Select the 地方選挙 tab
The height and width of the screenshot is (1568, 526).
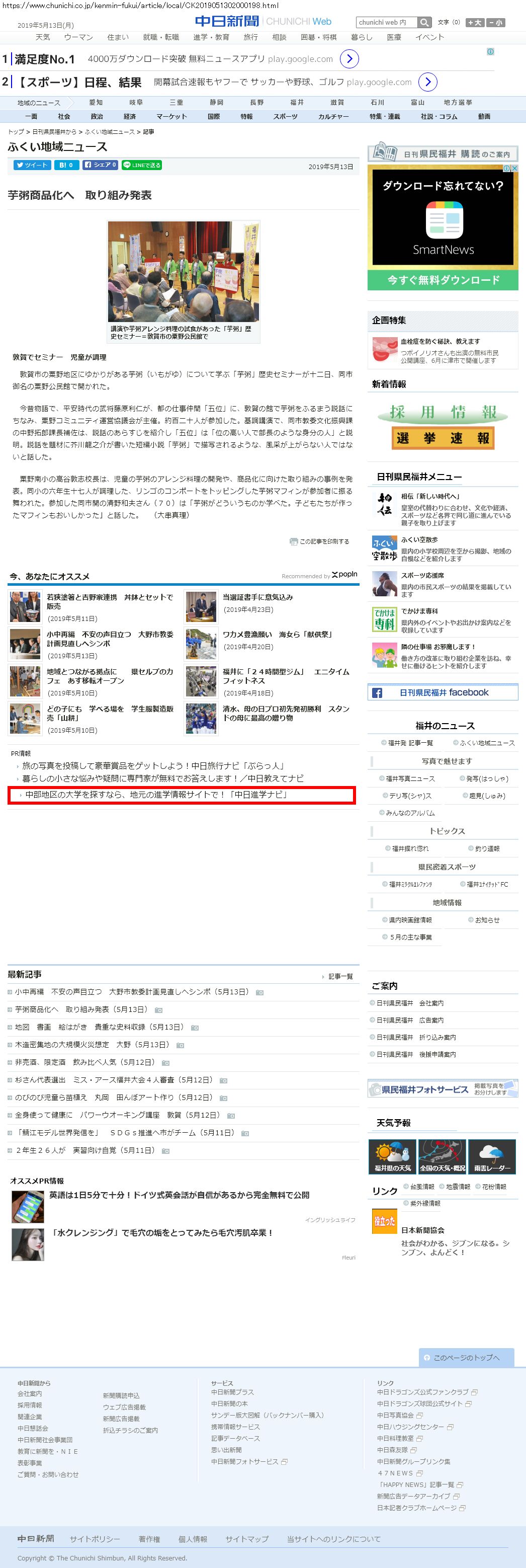click(x=458, y=102)
